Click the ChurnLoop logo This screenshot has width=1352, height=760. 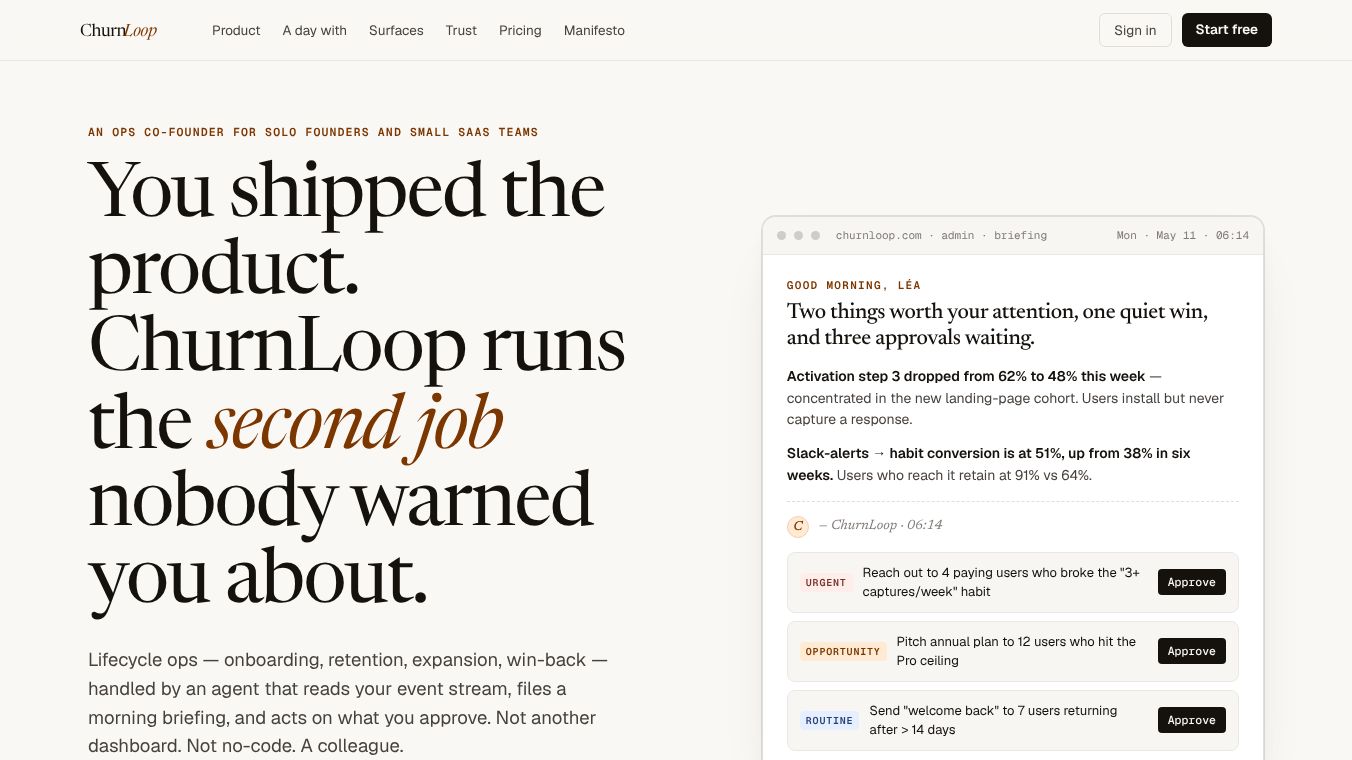[119, 30]
